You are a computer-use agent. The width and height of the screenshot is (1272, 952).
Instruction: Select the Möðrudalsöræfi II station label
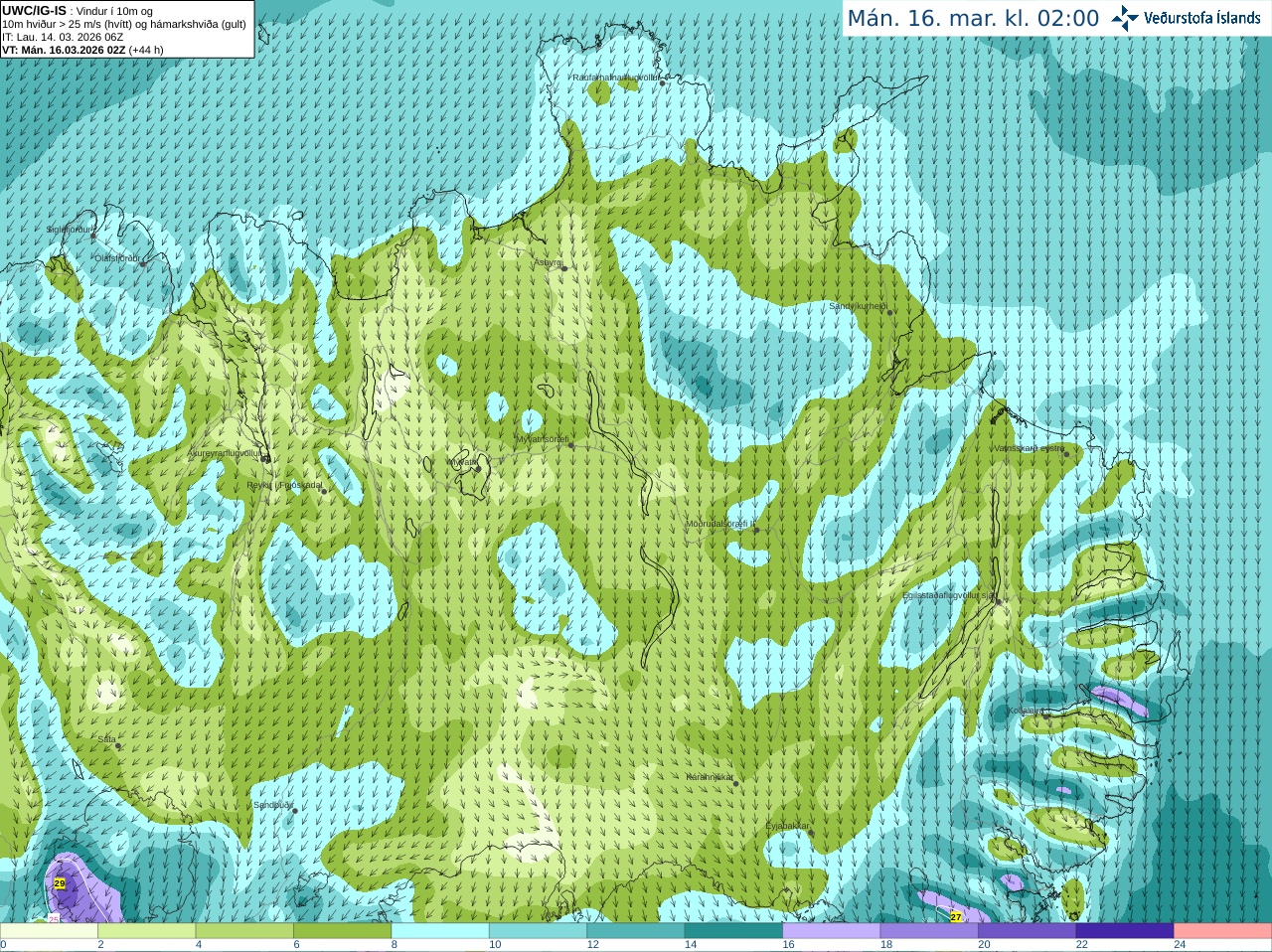(720, 524)
